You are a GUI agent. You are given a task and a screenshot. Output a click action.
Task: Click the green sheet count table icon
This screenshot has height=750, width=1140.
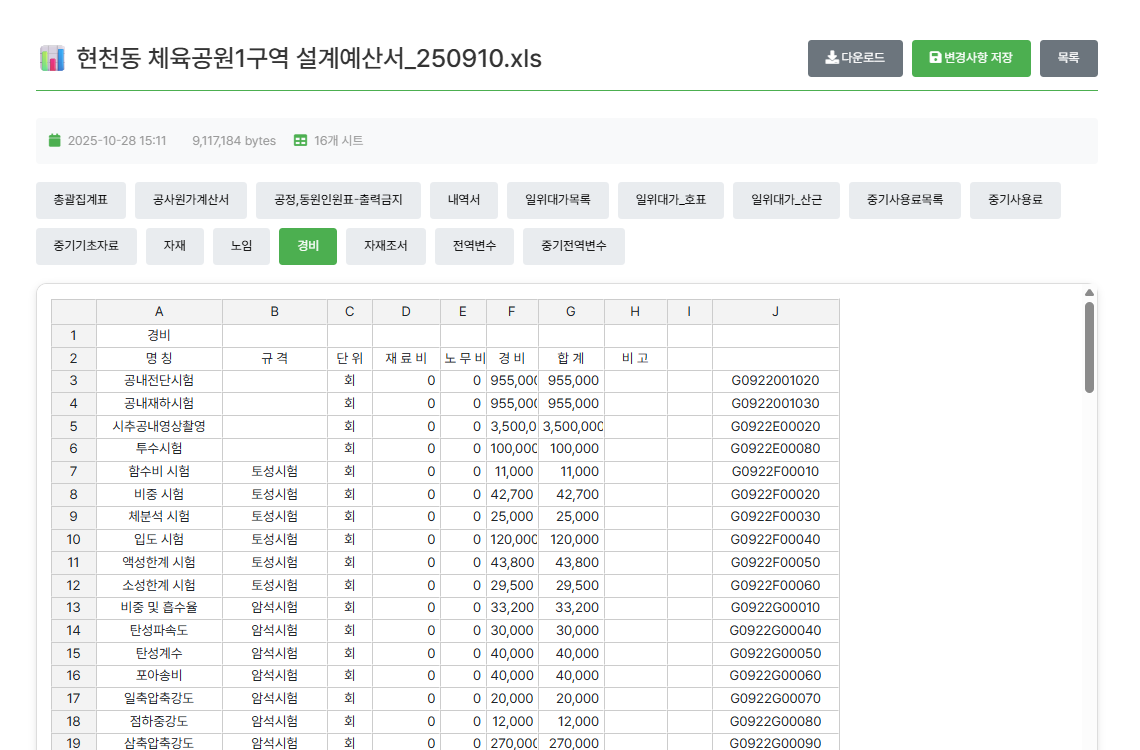point(300,141)
